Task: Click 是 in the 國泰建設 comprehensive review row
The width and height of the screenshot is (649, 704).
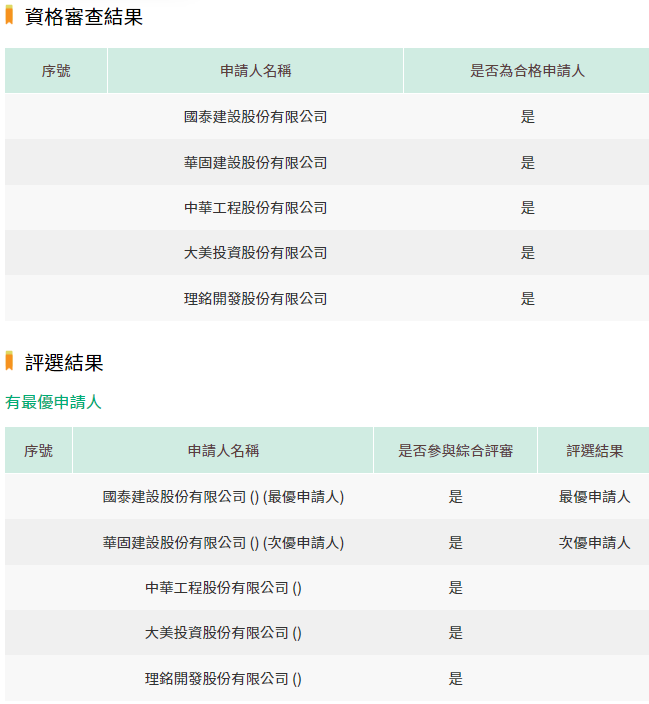Action: (x=455, y=497)
